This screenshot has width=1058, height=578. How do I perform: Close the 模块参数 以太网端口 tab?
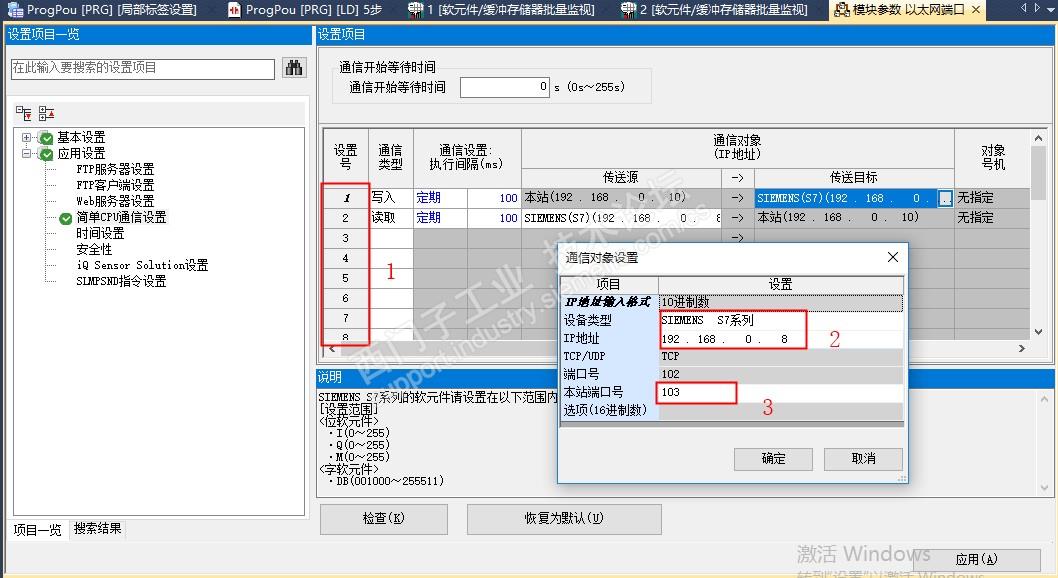point(976,9)
